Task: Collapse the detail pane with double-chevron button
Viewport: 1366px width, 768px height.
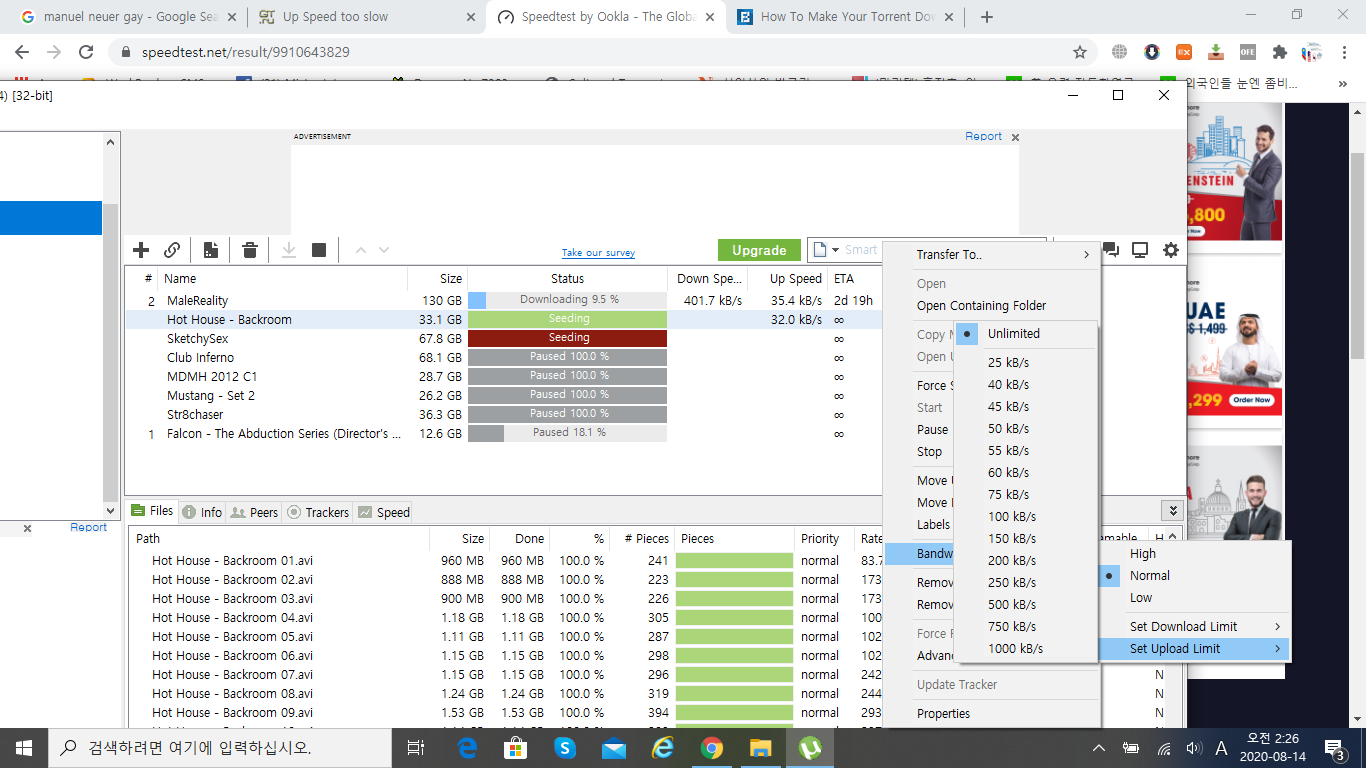Action: coord(1170,511)
